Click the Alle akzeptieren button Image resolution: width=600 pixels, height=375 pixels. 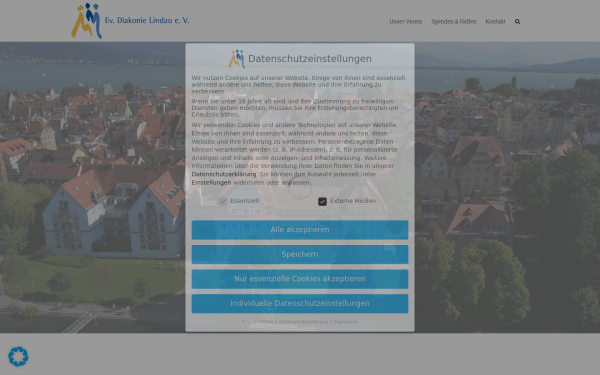point(300,230)
